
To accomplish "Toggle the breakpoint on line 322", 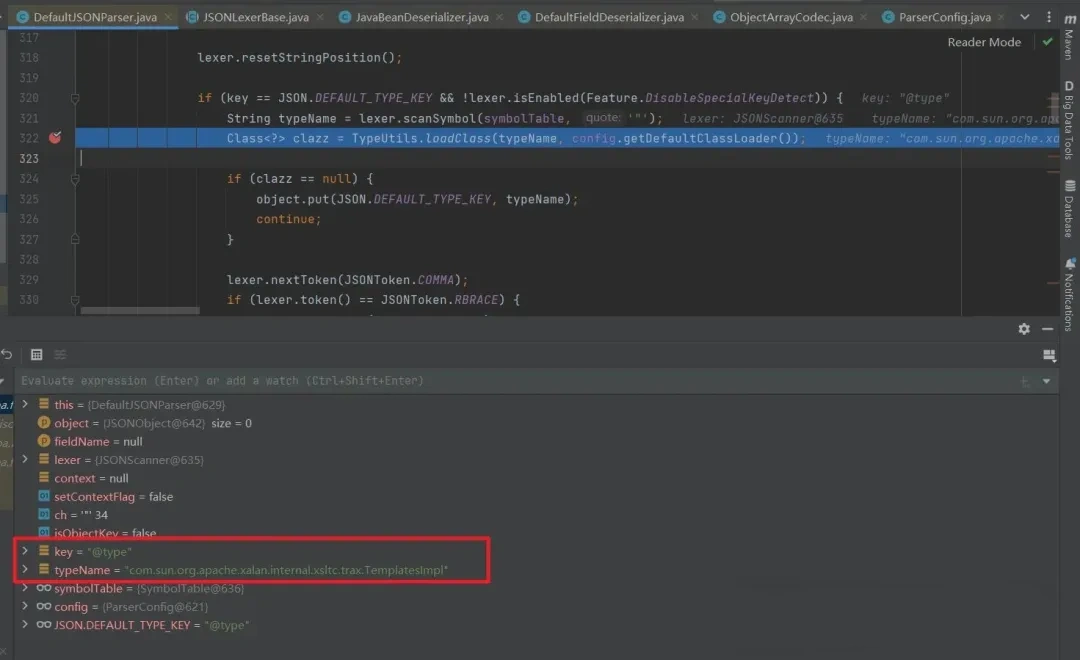I will [55, 138].
